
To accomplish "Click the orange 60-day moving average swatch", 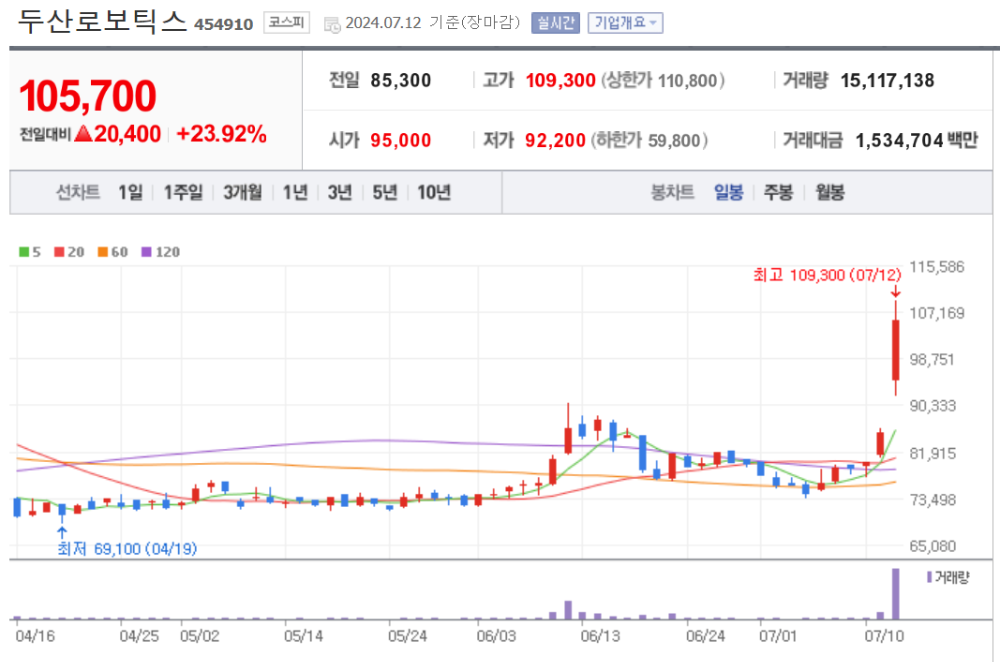I will point(103,252).
